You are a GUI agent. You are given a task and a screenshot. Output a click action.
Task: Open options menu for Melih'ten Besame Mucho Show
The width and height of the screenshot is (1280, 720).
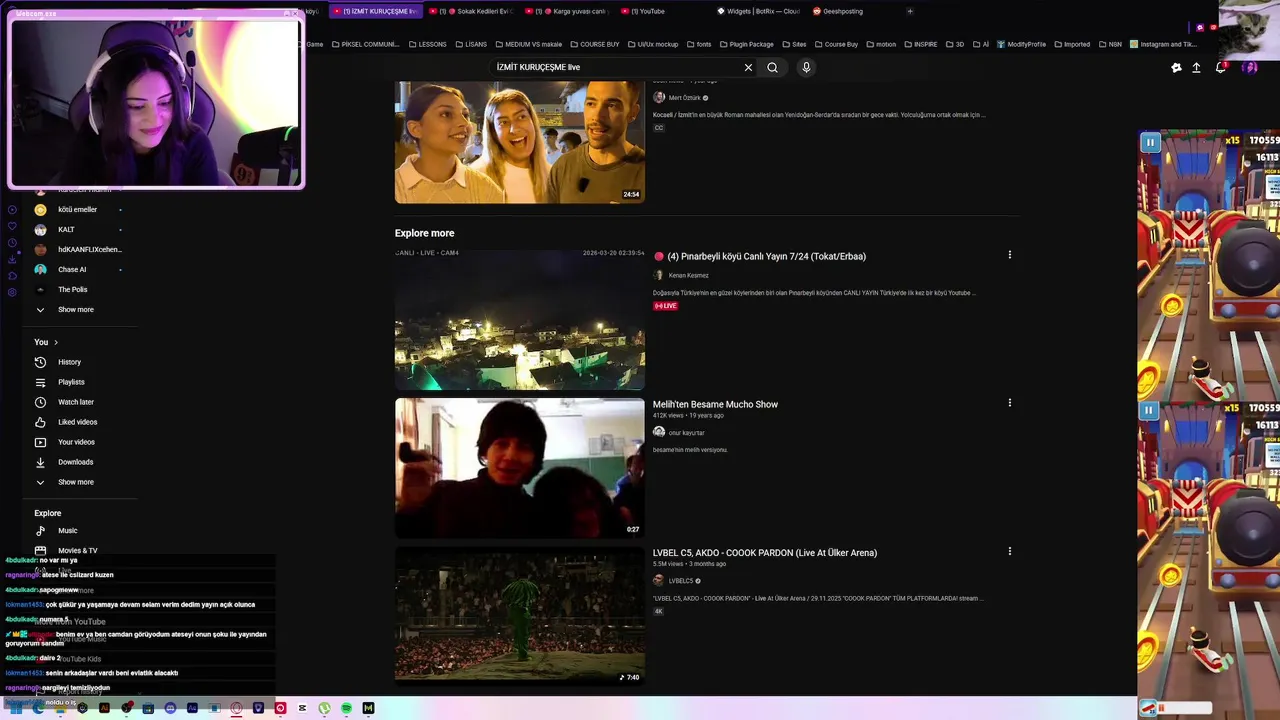pyautogui.click(x=1009, y=403)
